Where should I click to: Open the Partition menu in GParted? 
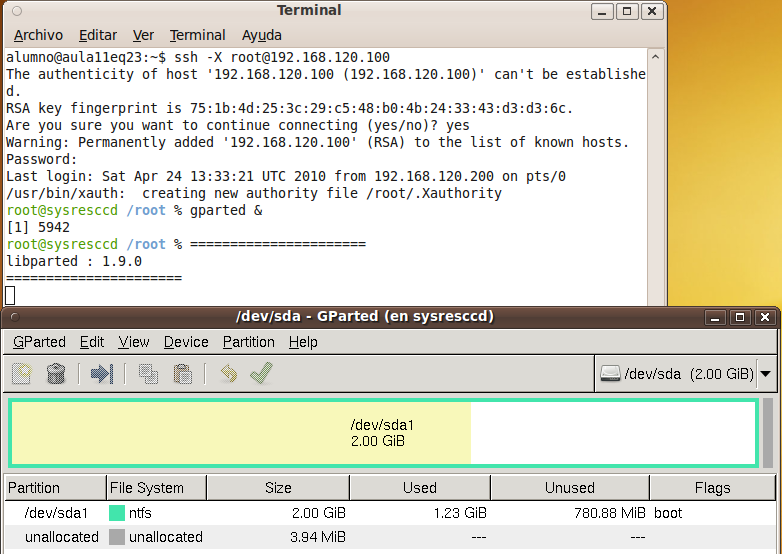pyautogui.click(x=248, y=342)
